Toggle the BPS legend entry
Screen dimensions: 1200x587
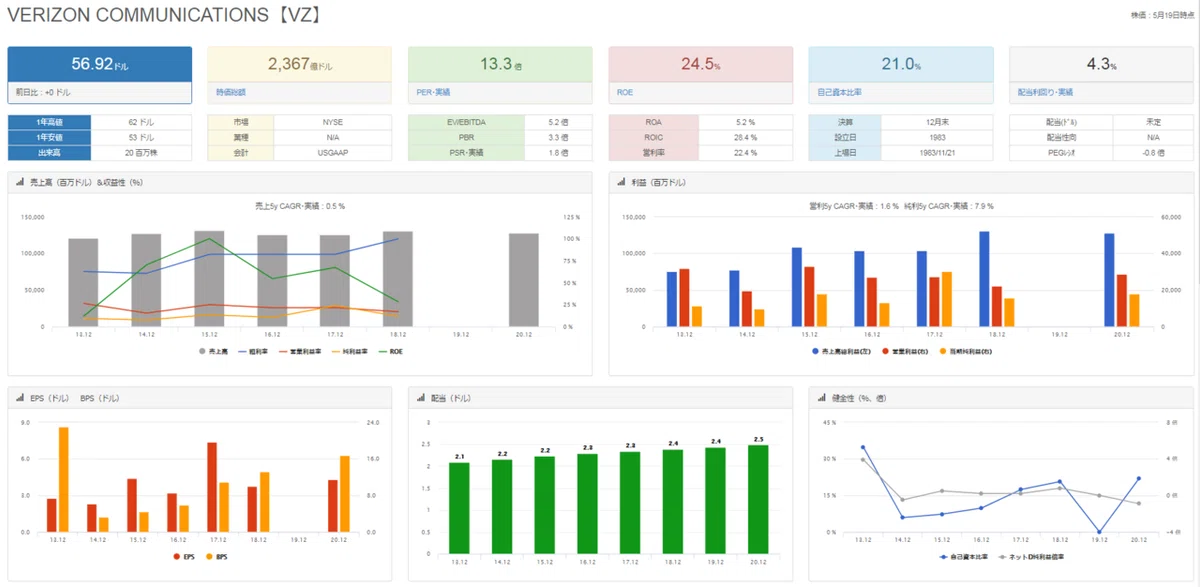[x=216, y=557]
